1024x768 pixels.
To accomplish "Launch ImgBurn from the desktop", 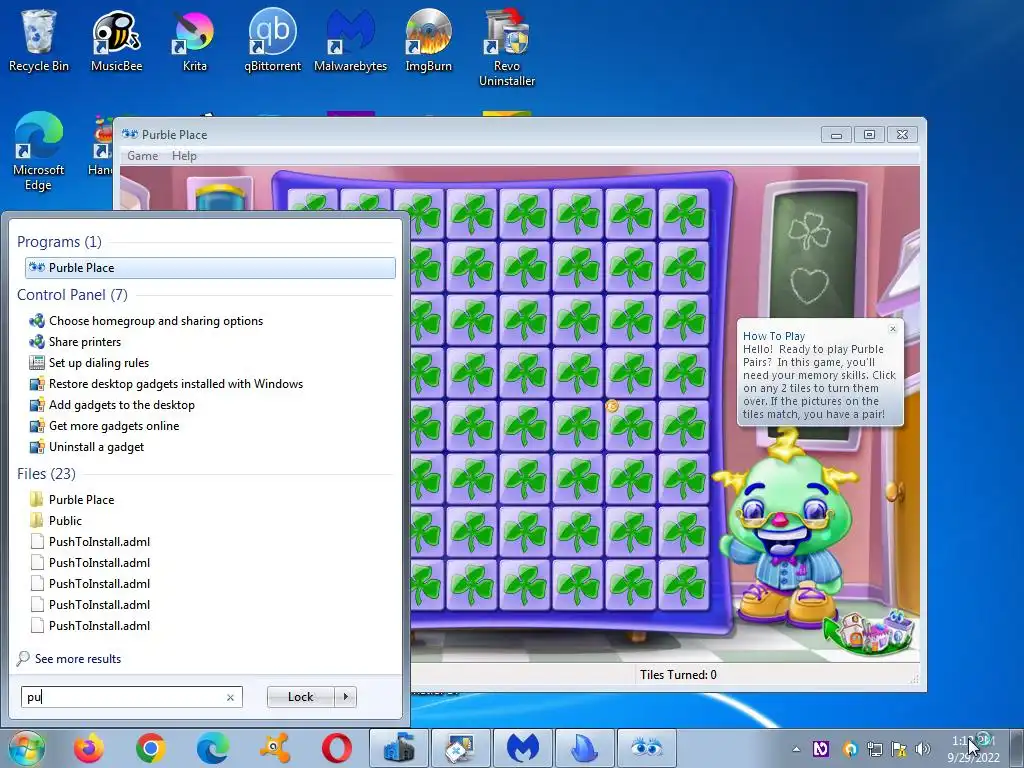I will (x=428, y=40).
